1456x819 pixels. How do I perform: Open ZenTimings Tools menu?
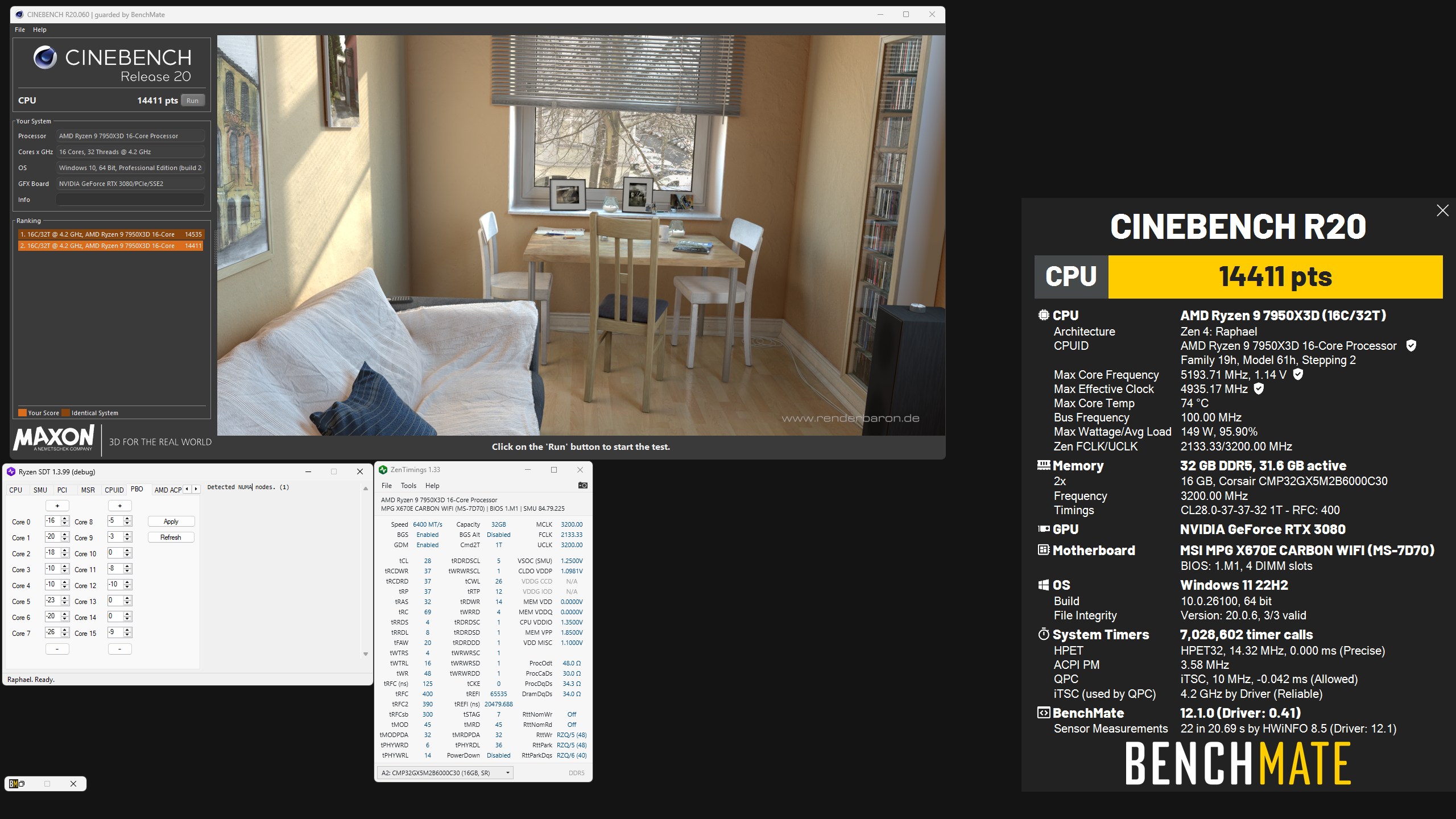coord(408,485)
